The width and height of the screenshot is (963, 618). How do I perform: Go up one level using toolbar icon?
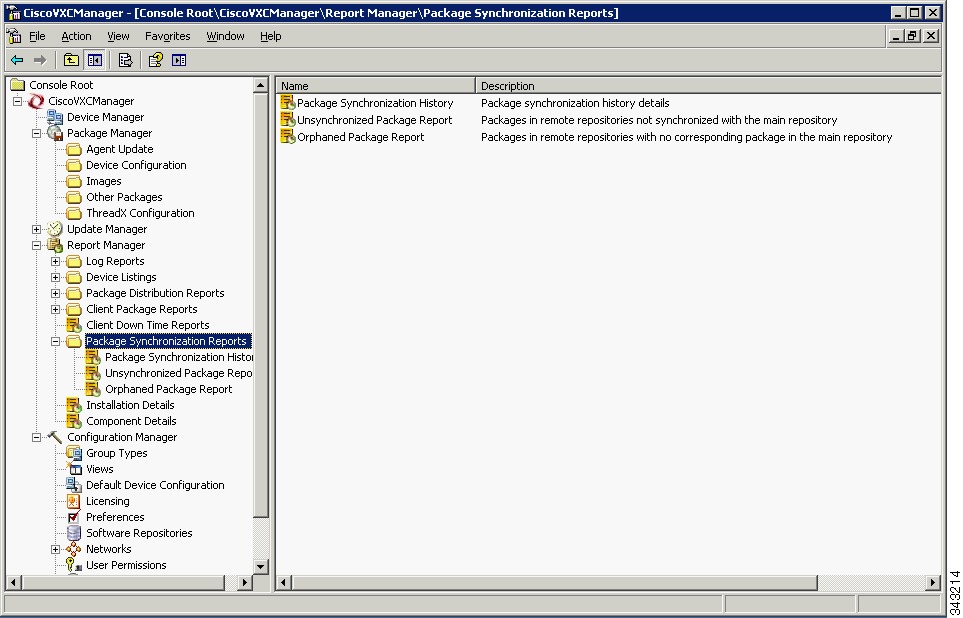(x=71, y=60)
